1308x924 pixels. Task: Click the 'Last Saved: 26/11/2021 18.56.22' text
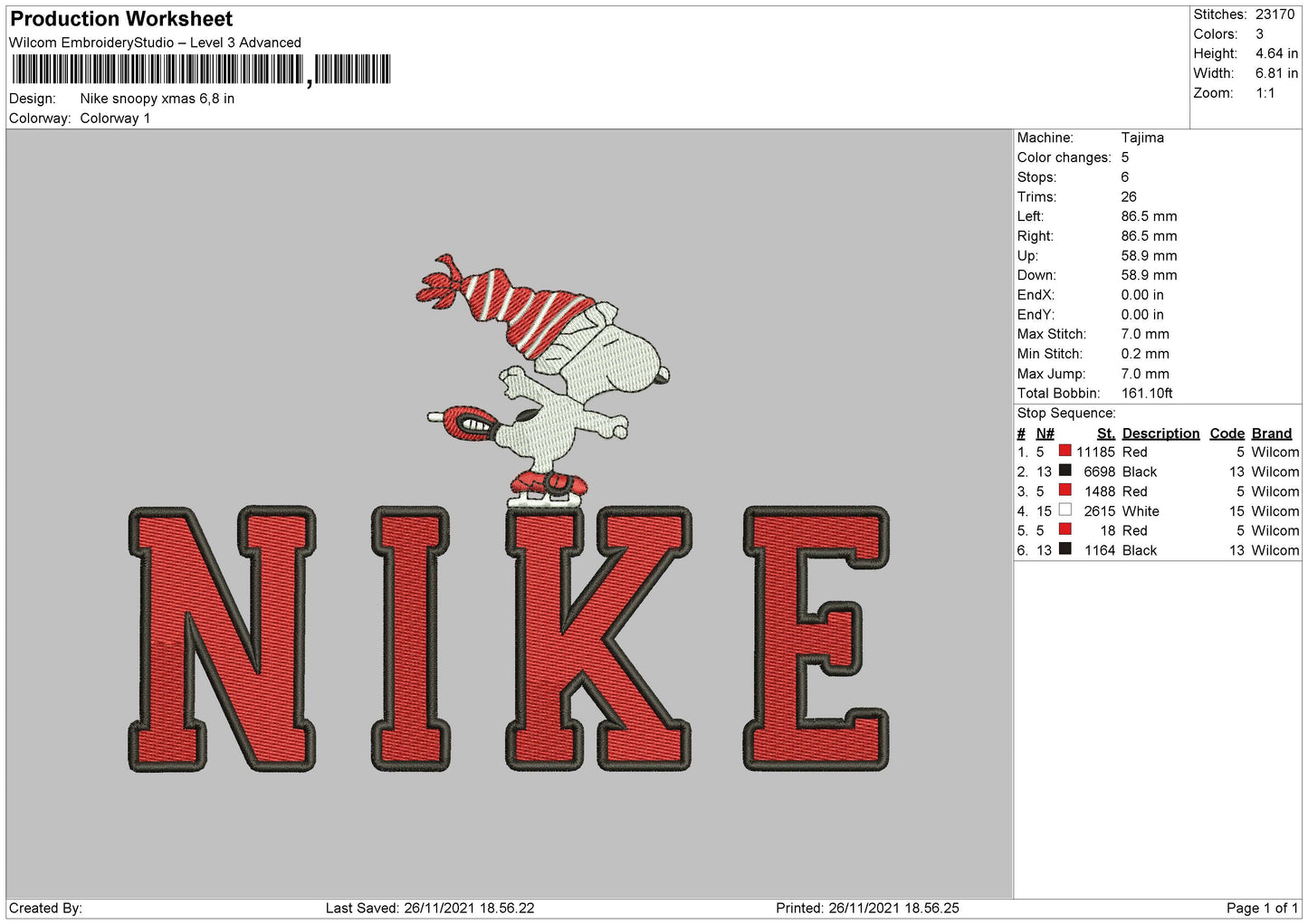pyautogui.click(x=430, y=909)
